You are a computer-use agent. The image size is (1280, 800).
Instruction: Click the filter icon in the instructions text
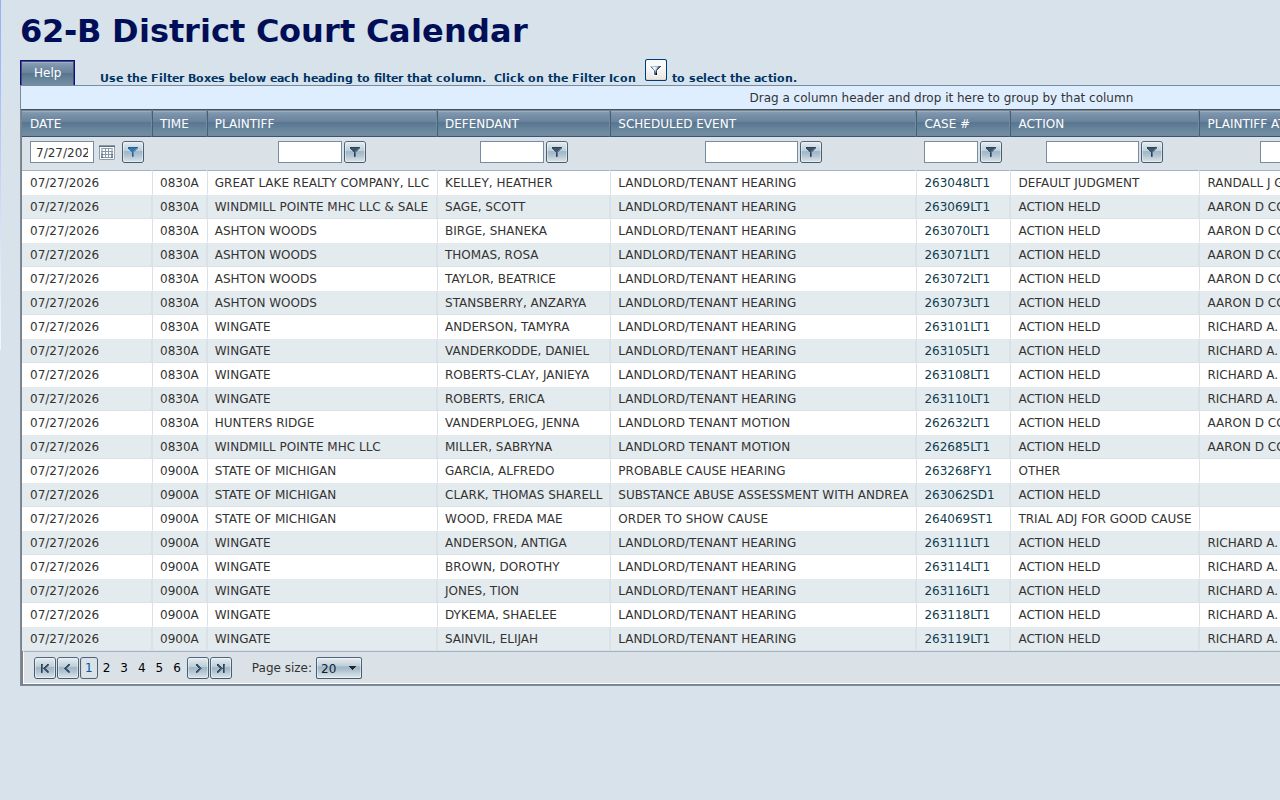point(656,70)
